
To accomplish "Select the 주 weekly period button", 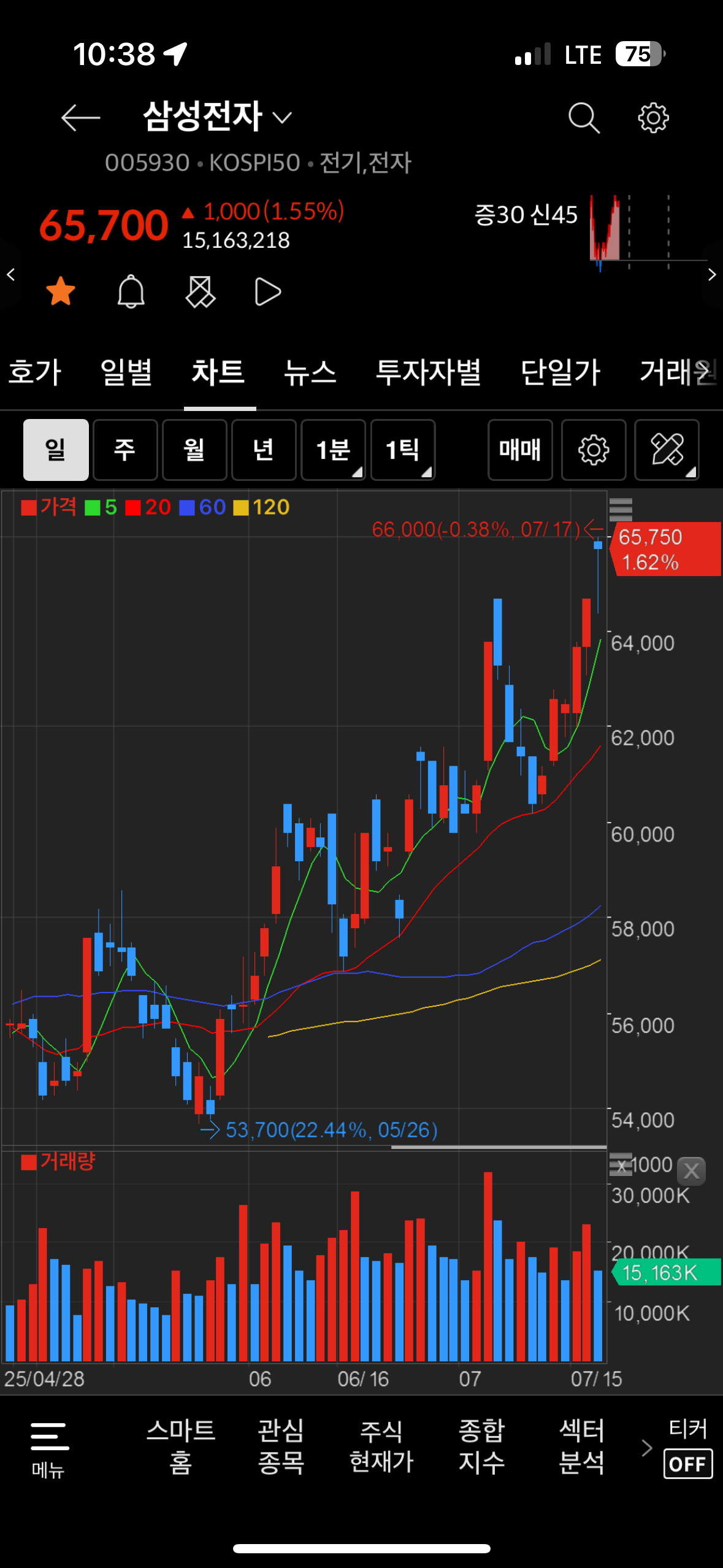I will pos(125,450).
